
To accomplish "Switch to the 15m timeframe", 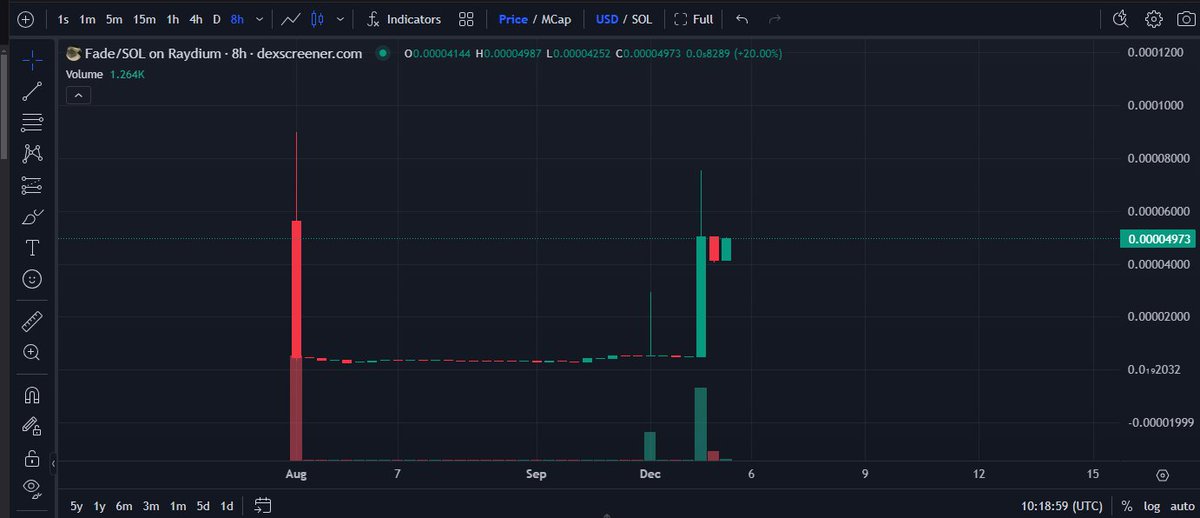I will [x=145, y=19].
